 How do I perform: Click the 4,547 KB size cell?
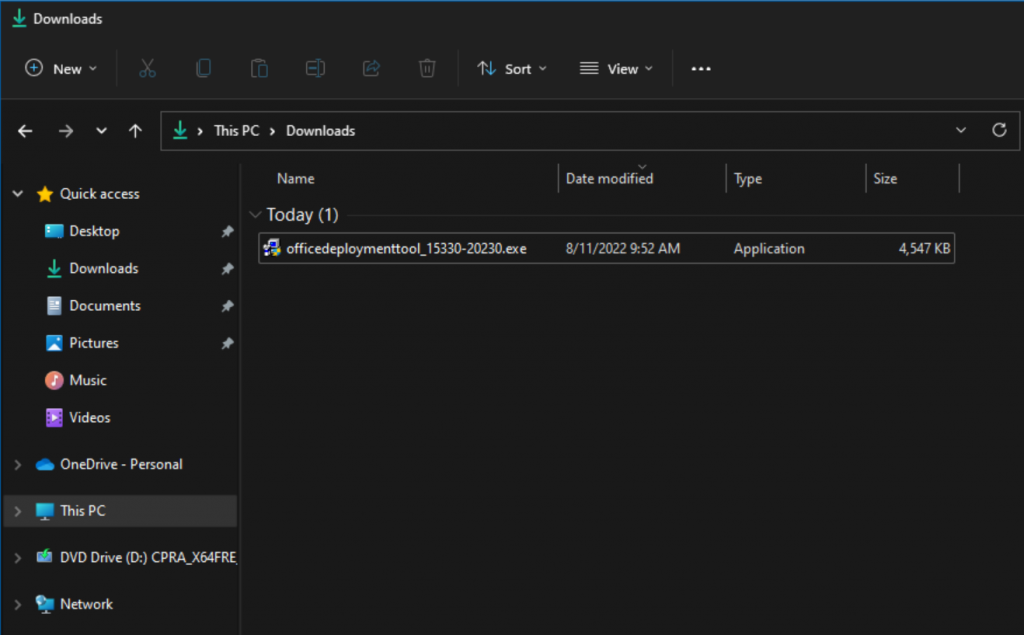click(x=924, y=249)
